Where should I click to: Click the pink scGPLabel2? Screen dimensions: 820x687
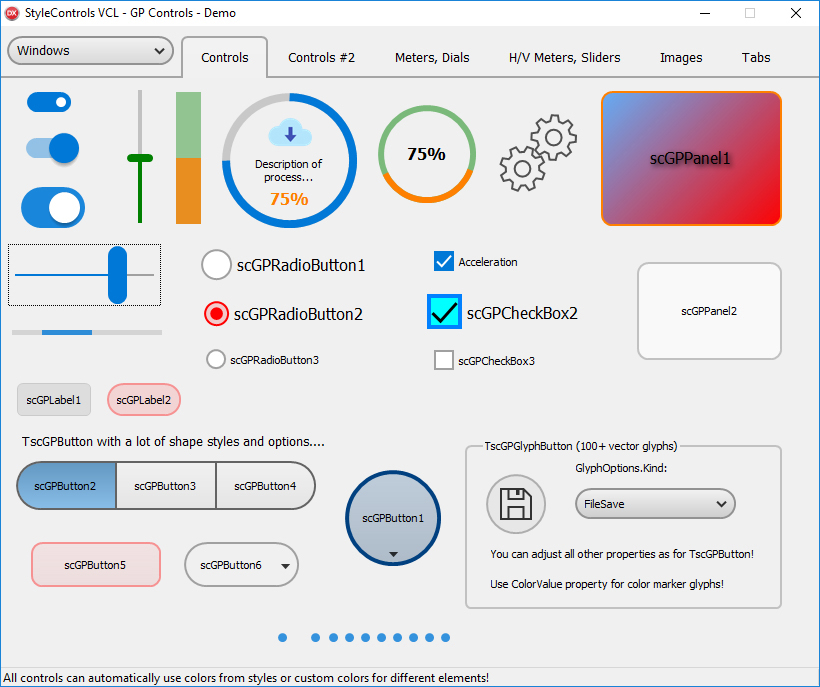click(x=144, y=400)
